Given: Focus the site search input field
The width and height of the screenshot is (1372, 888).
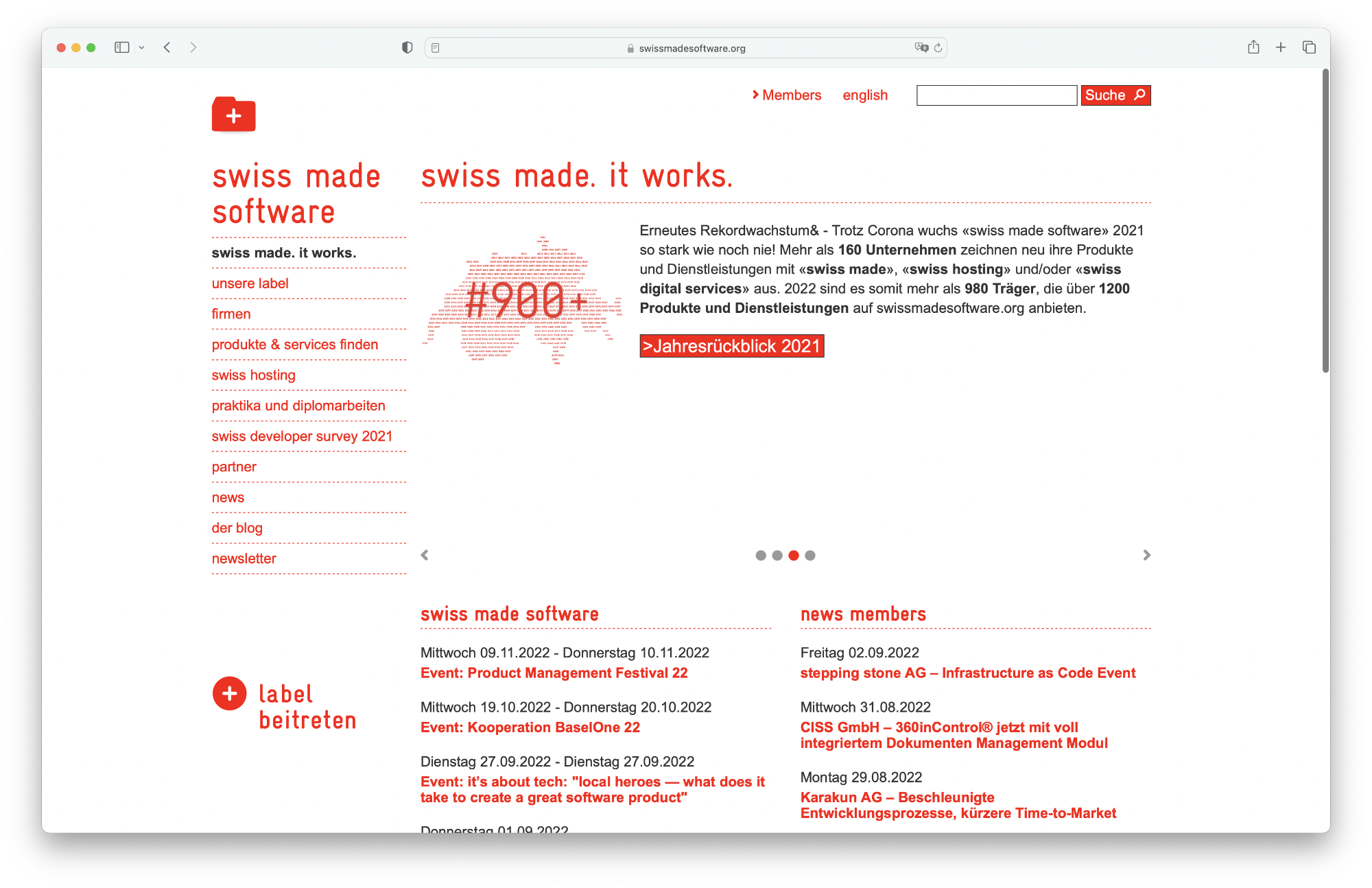Looking at the screenshot, I should point(996,95).
